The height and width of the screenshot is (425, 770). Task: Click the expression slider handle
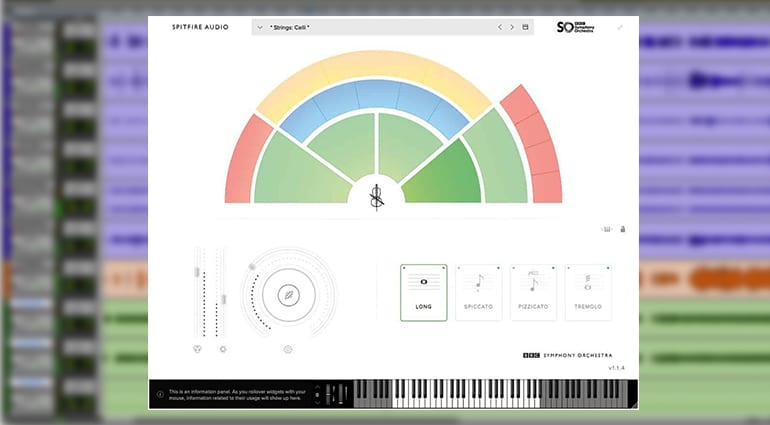coord(197,272)
